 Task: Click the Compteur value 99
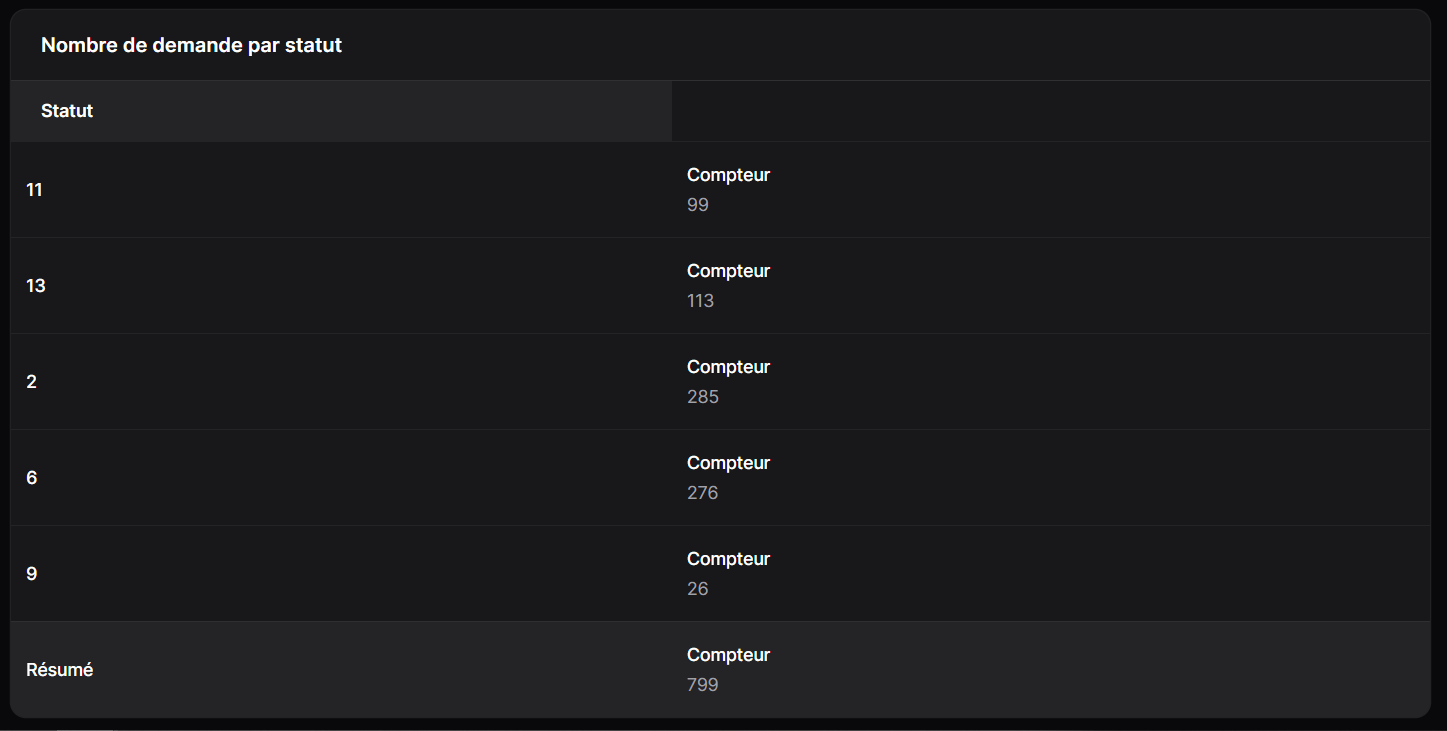(x=698, y=205)
